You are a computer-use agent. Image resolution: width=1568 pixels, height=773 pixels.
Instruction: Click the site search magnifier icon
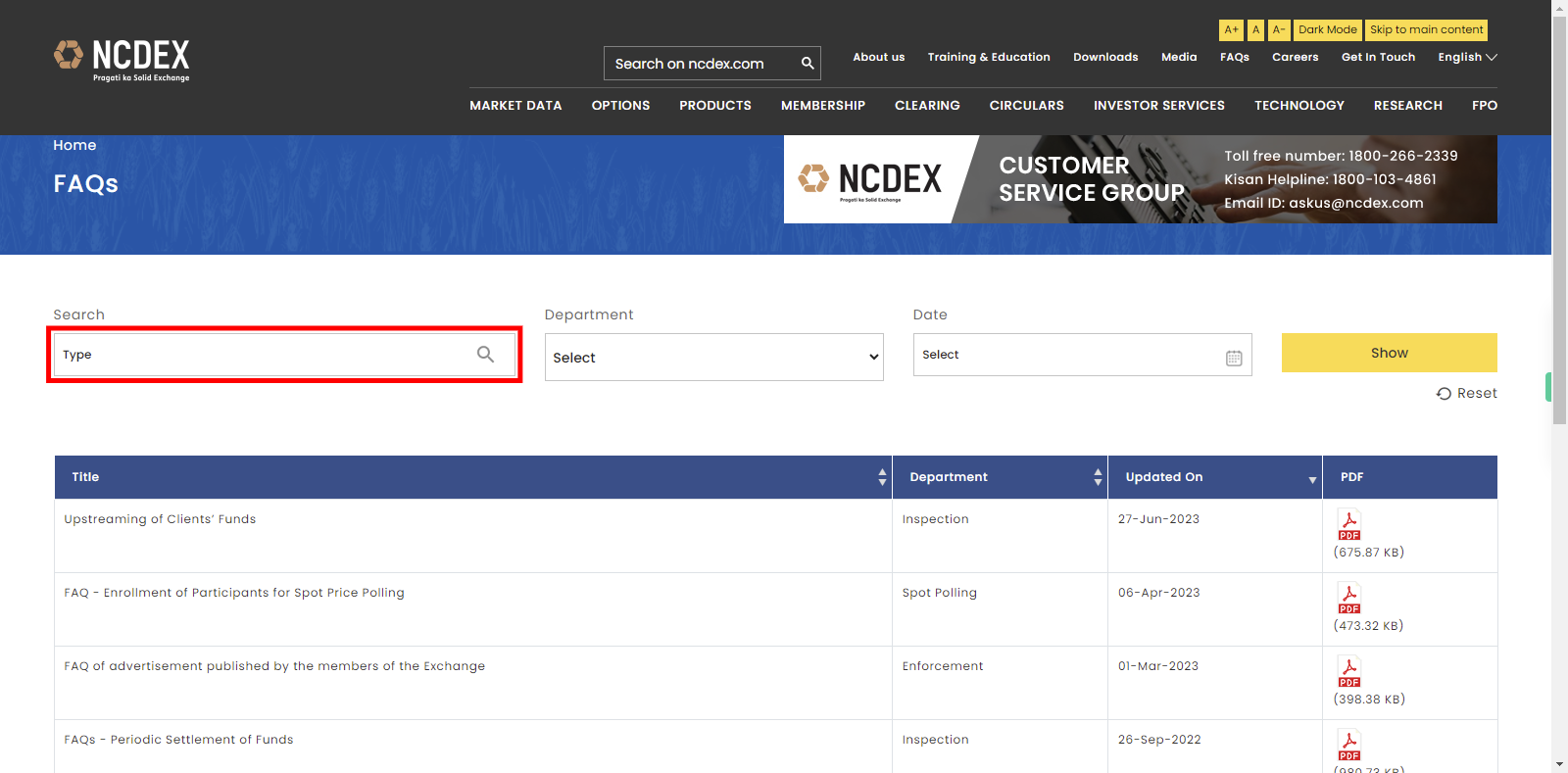808,64
